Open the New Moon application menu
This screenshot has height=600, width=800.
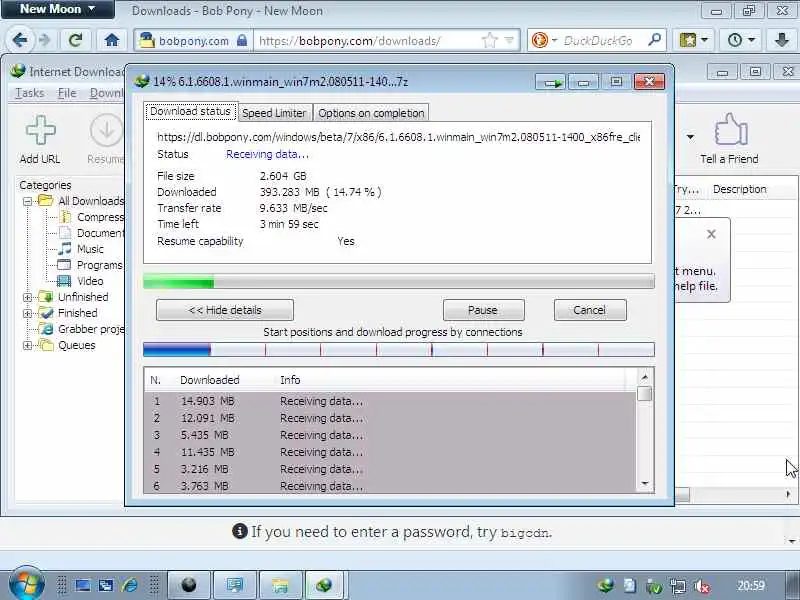[57, 9]
